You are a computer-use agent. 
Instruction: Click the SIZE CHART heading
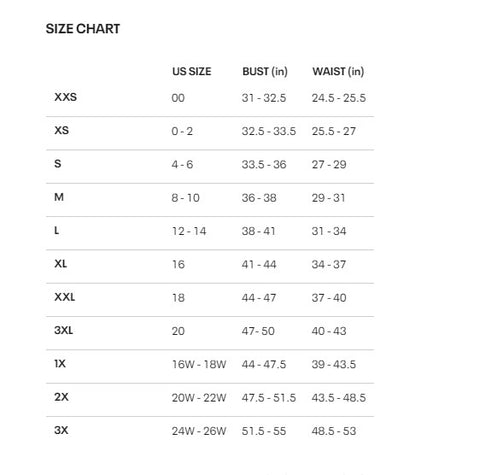(83, 29)
